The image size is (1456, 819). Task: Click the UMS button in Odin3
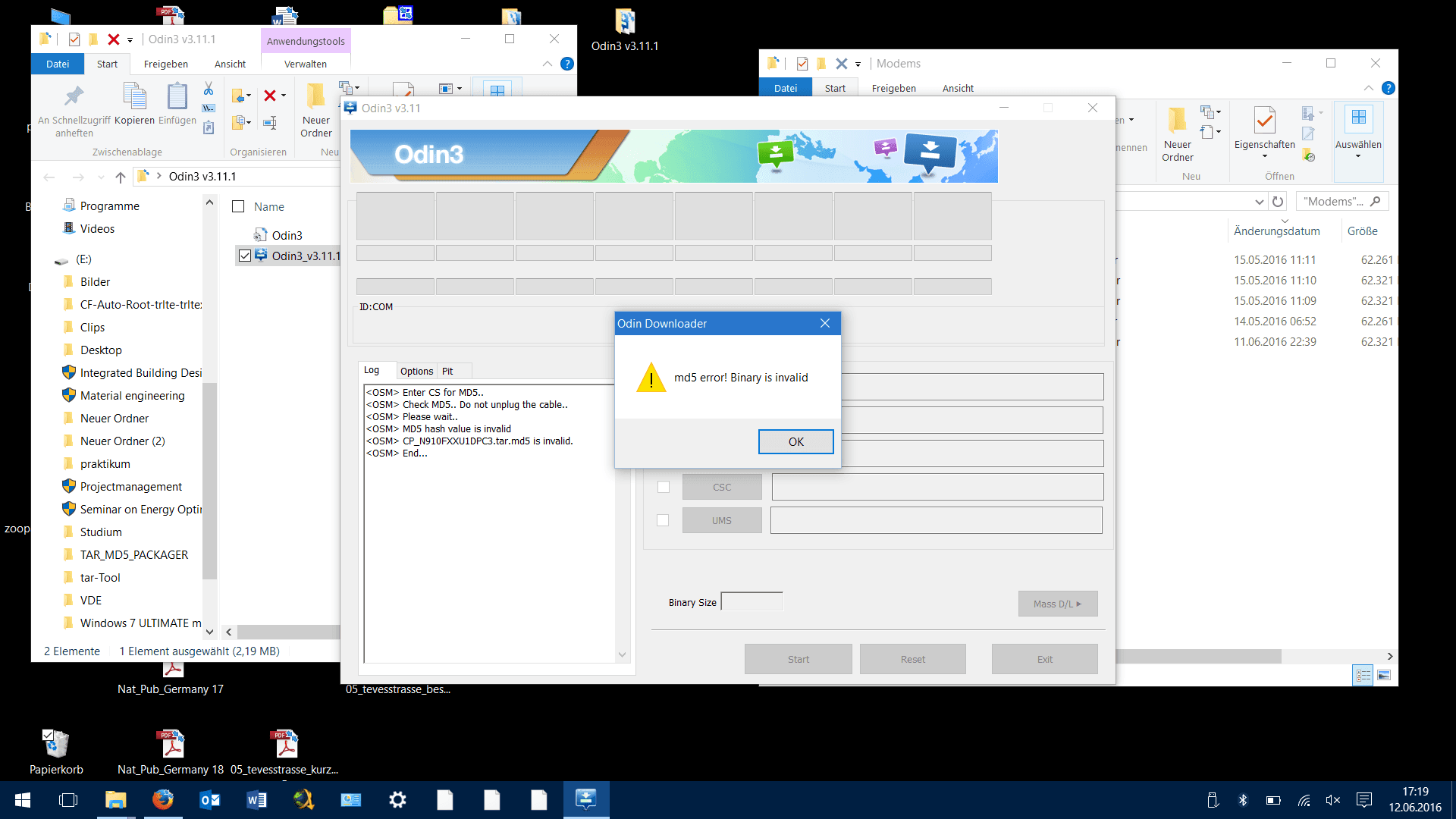(722, 520)
